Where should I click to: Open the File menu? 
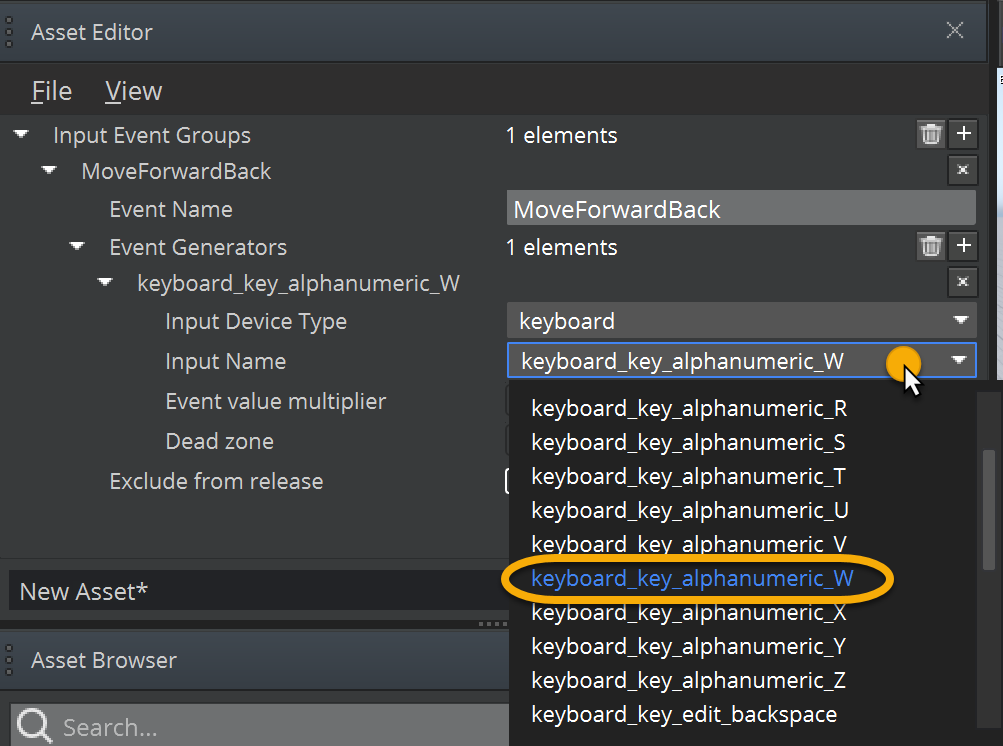(51, 91)
